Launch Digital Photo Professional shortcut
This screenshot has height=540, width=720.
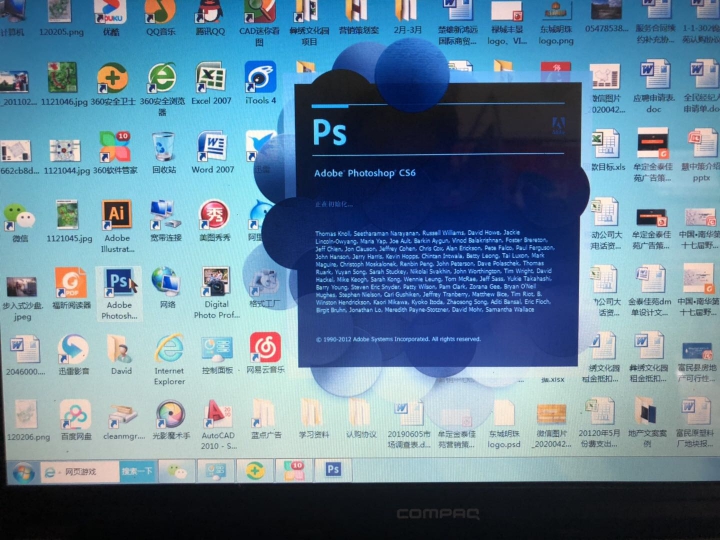216,293
